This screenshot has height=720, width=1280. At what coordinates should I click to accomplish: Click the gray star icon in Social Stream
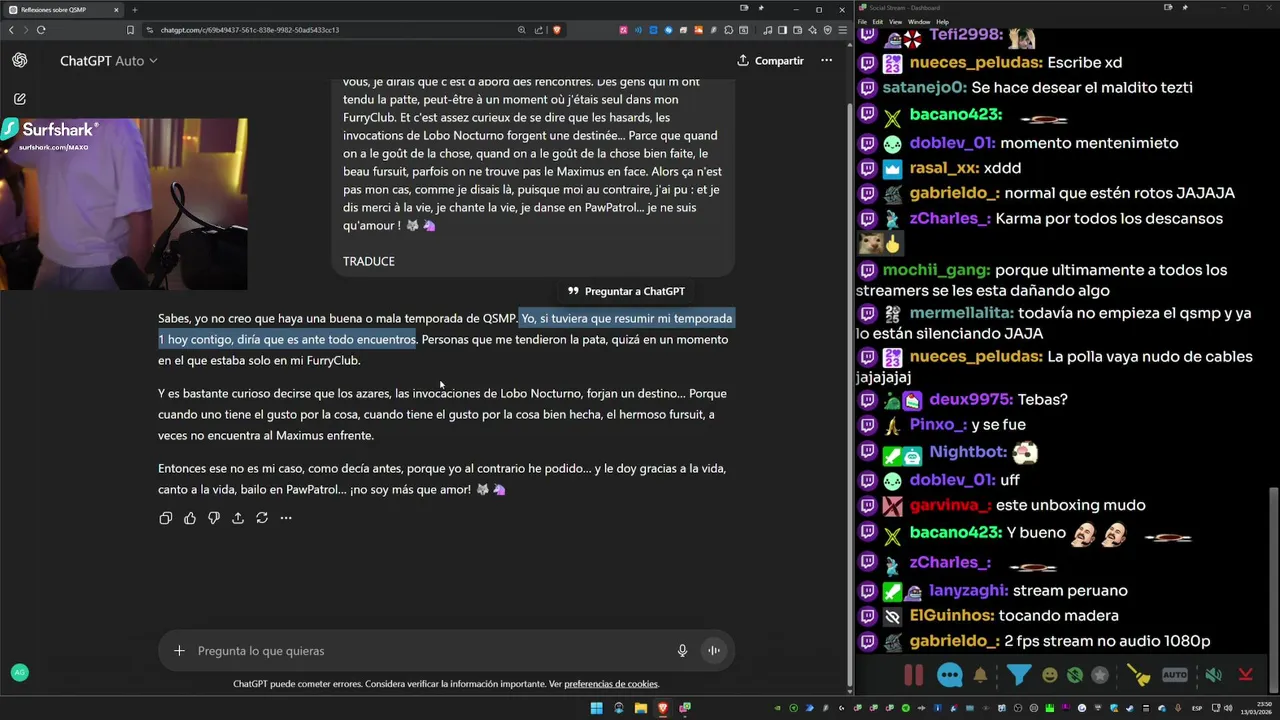point(1100,675)
